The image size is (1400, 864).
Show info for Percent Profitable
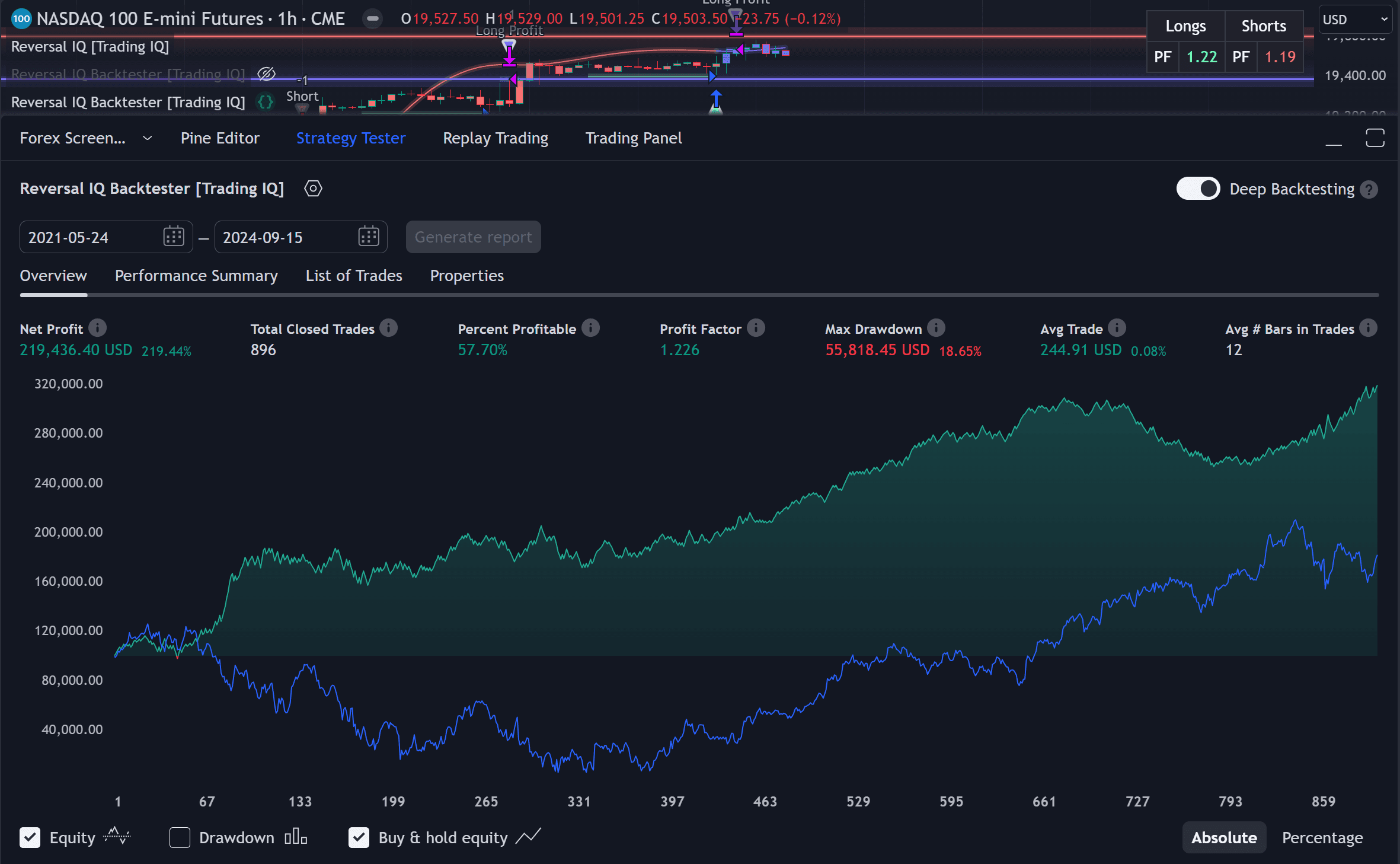point(590,328)
